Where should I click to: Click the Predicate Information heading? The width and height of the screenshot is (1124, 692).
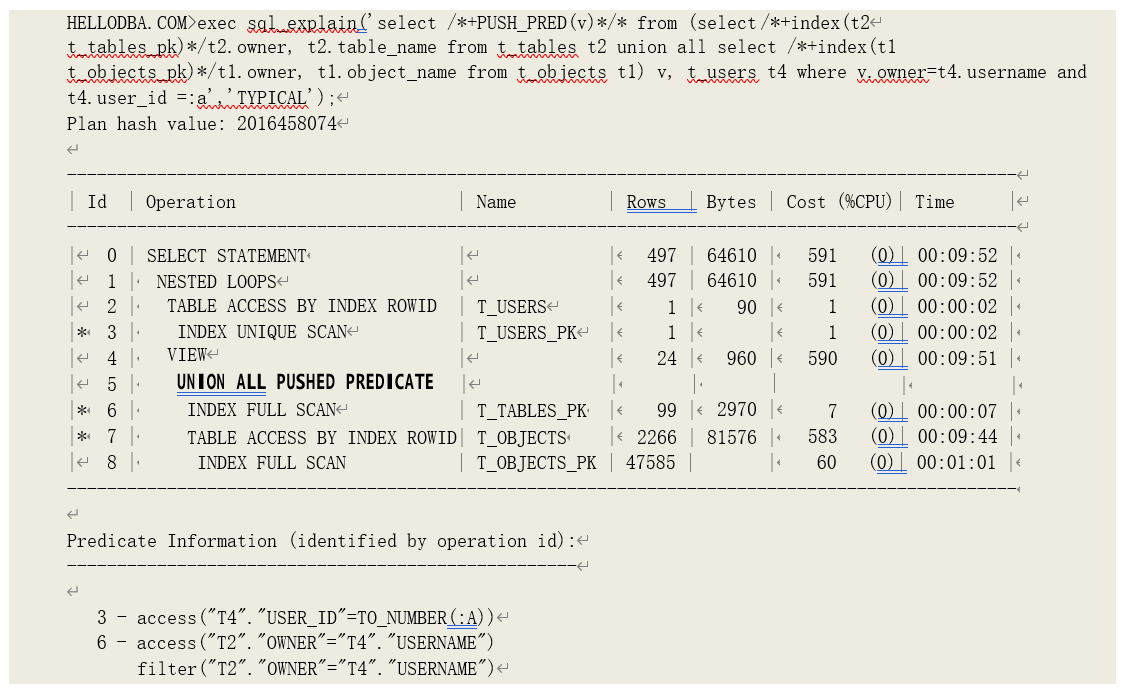coord(321,541)
